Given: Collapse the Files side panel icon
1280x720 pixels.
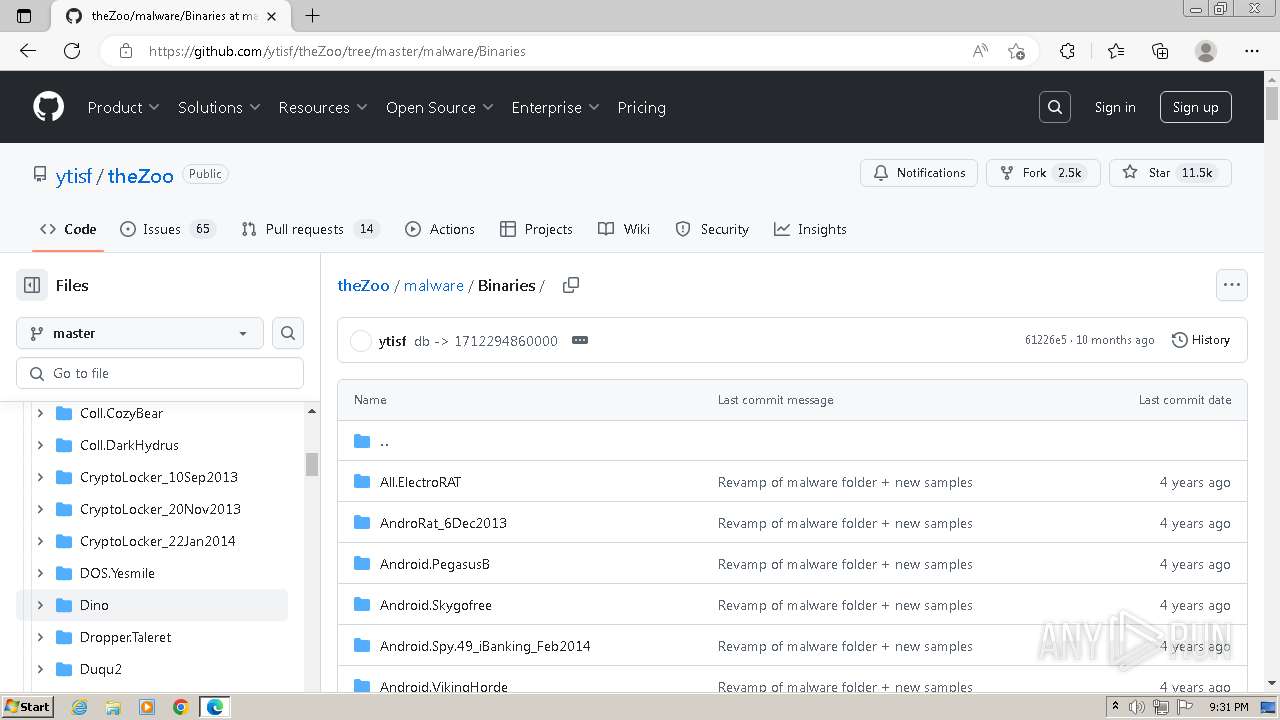Looking at the screenshot, I should coord(32,285).
